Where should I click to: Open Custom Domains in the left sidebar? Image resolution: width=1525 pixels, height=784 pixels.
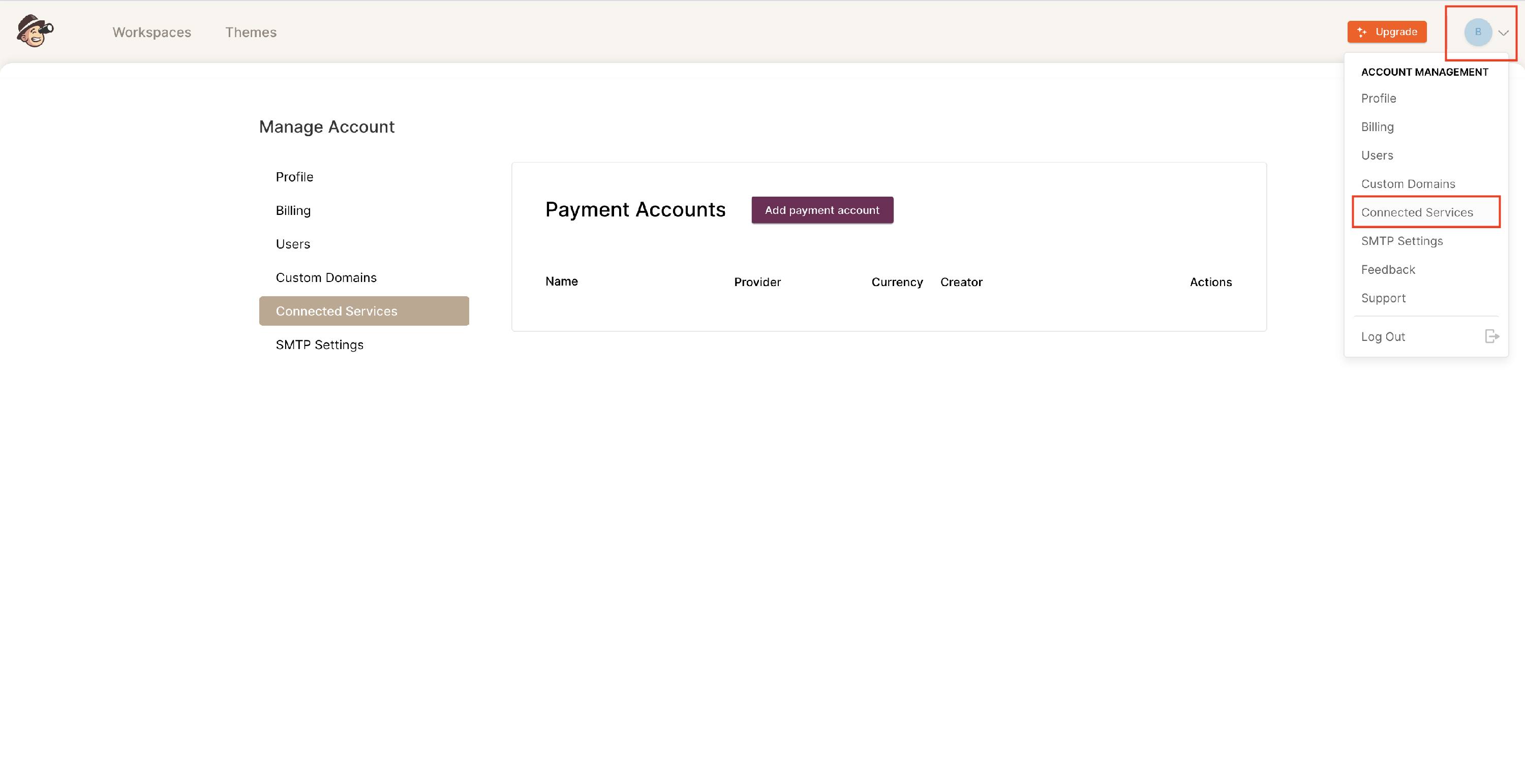(x=326, y=277)
